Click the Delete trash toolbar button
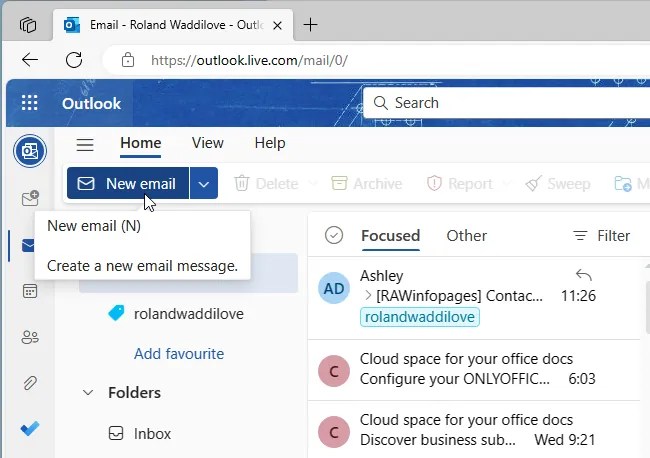 [266, 183]
